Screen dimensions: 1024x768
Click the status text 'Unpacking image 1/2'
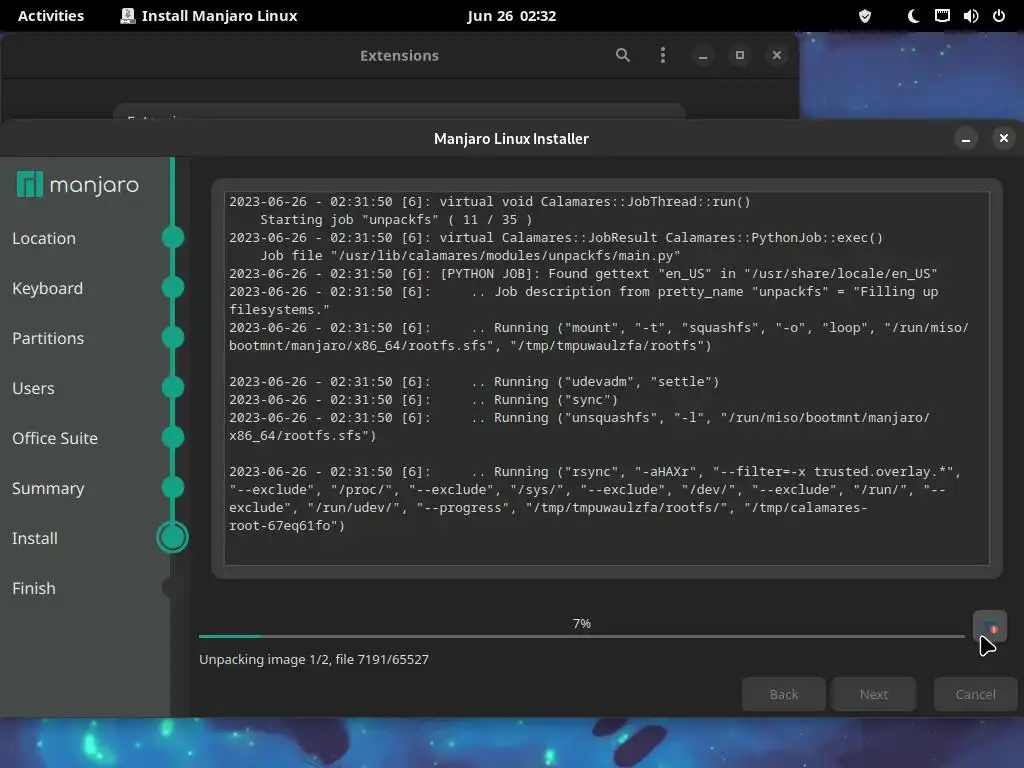(x=313, y=660)
